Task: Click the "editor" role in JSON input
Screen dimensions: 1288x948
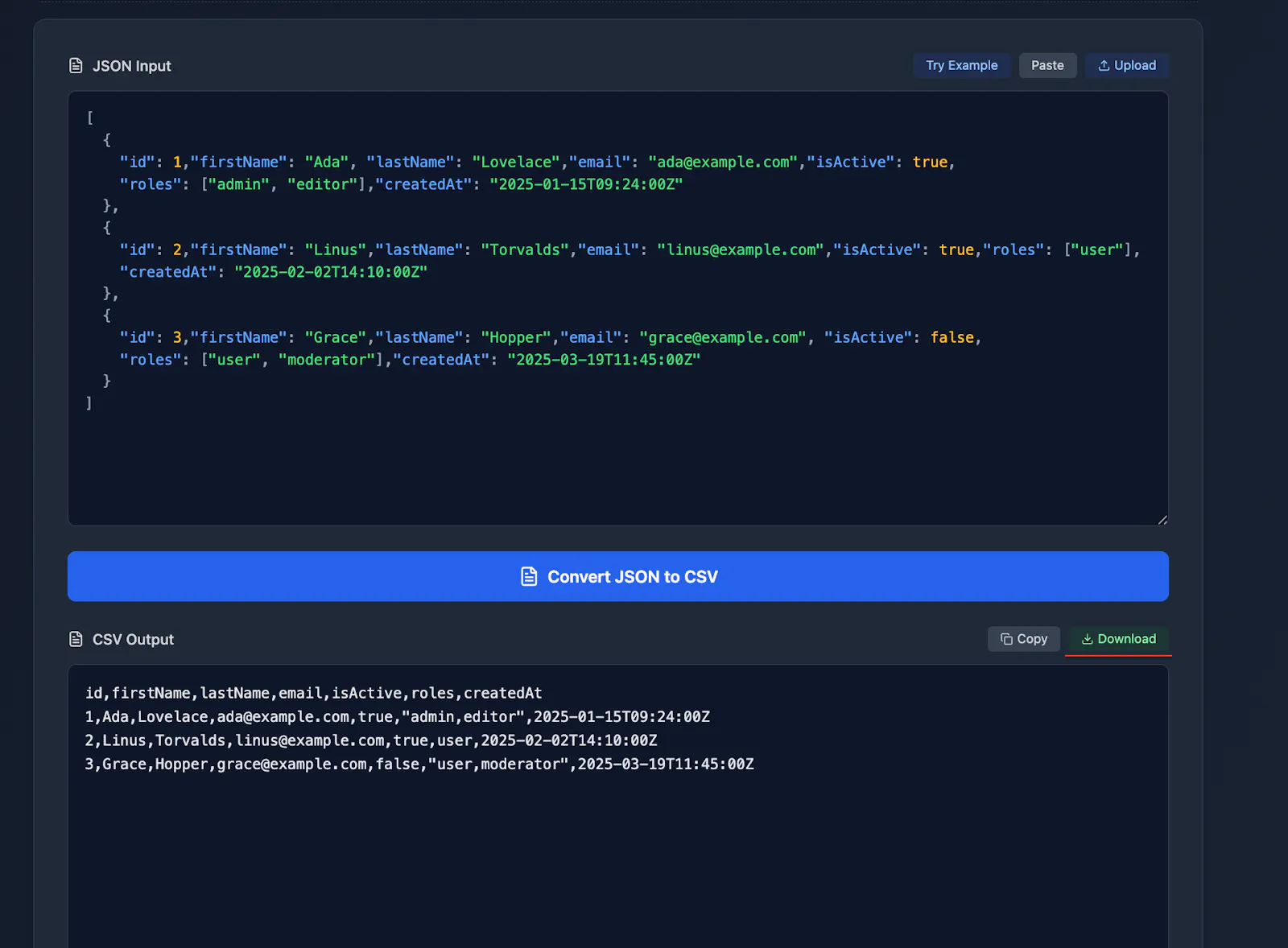Action: [322, 184]
